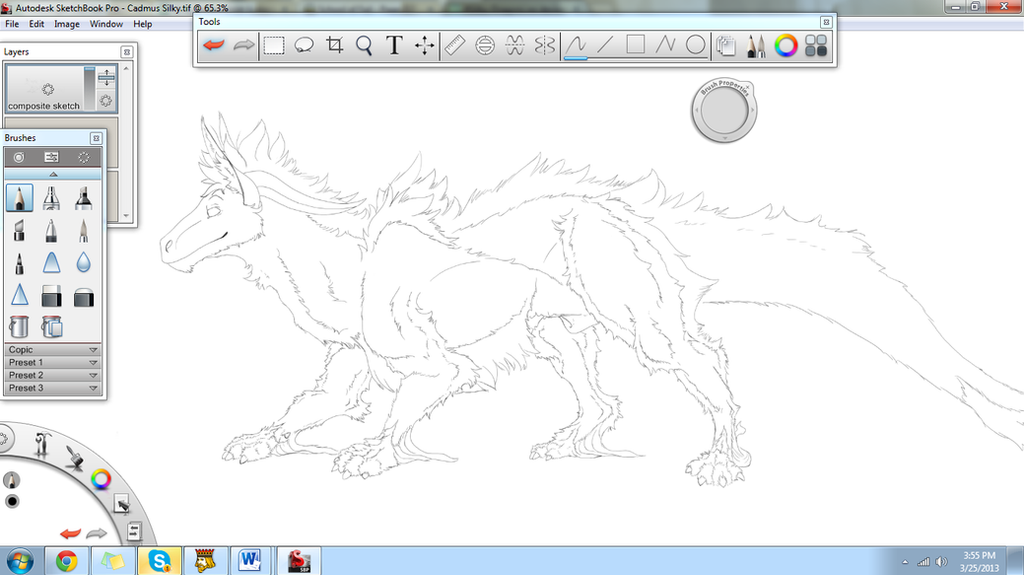The width and height of the screenshot is (1024, 575).
Task: Select the Hard Eraser
Action: click(52, 296)
